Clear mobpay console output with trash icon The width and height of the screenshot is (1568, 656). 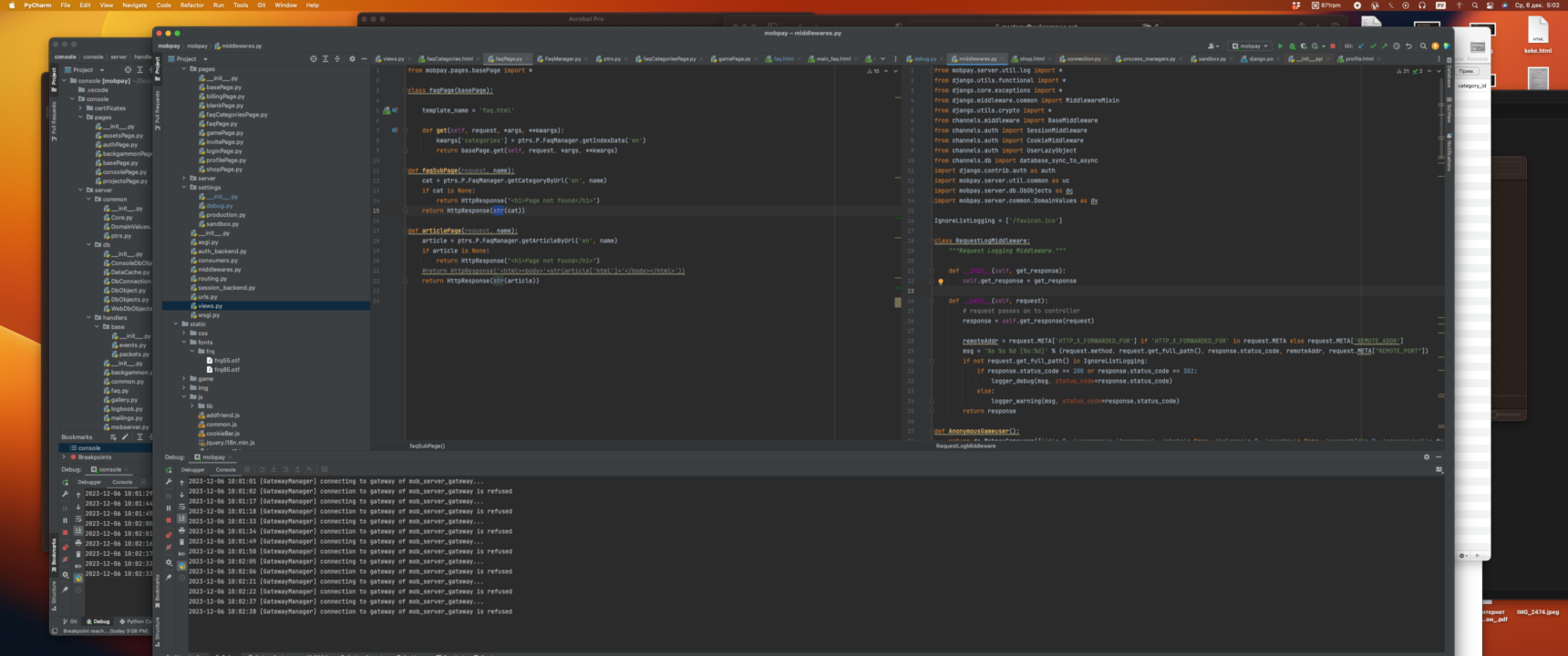click(x=181, y=541)
